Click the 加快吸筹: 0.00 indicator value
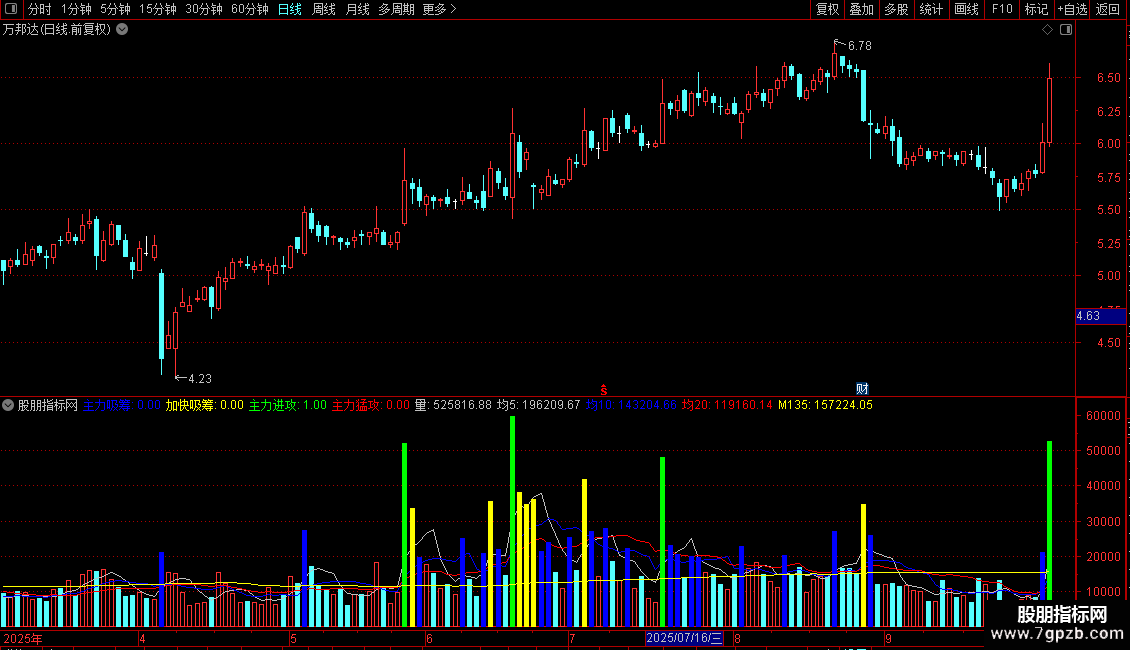Image resolution: width=1130 pixels, height=650 pixels. tap(205, 405)
